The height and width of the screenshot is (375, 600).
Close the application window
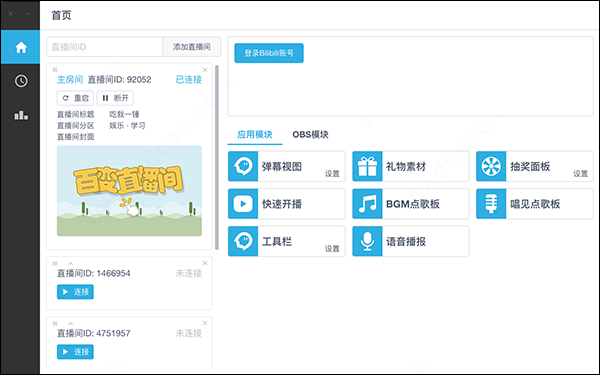11,13
